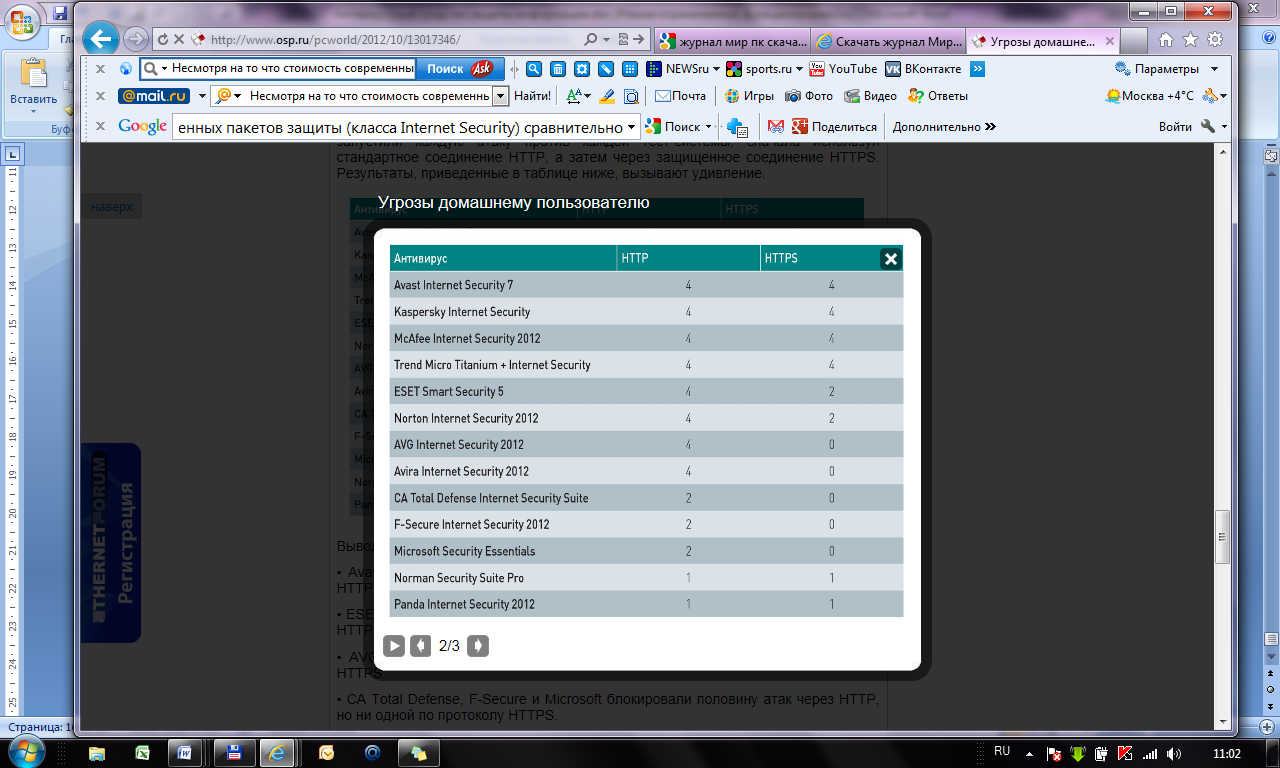Screen dimensions: 1280x768
Task: Open 'Видео' on the Mail.ru toolbar
Action: click(870, 96)
